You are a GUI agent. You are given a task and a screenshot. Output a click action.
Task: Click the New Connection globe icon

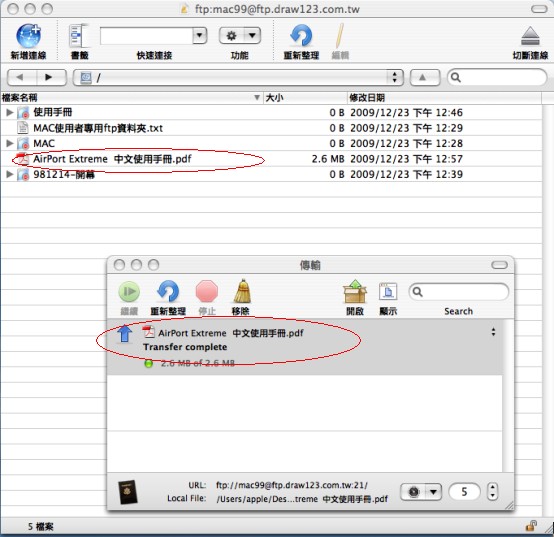coord(29,36)
